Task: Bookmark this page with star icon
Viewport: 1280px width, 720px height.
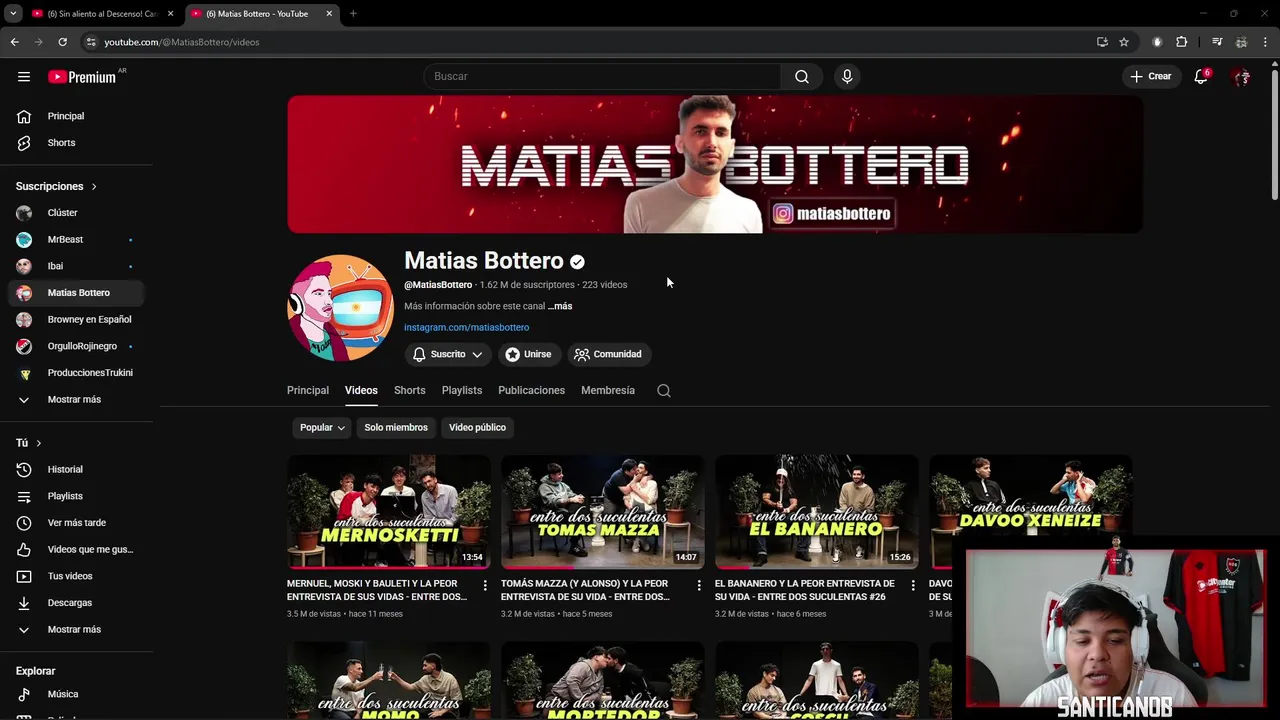Action: [x=1124, y=42]
